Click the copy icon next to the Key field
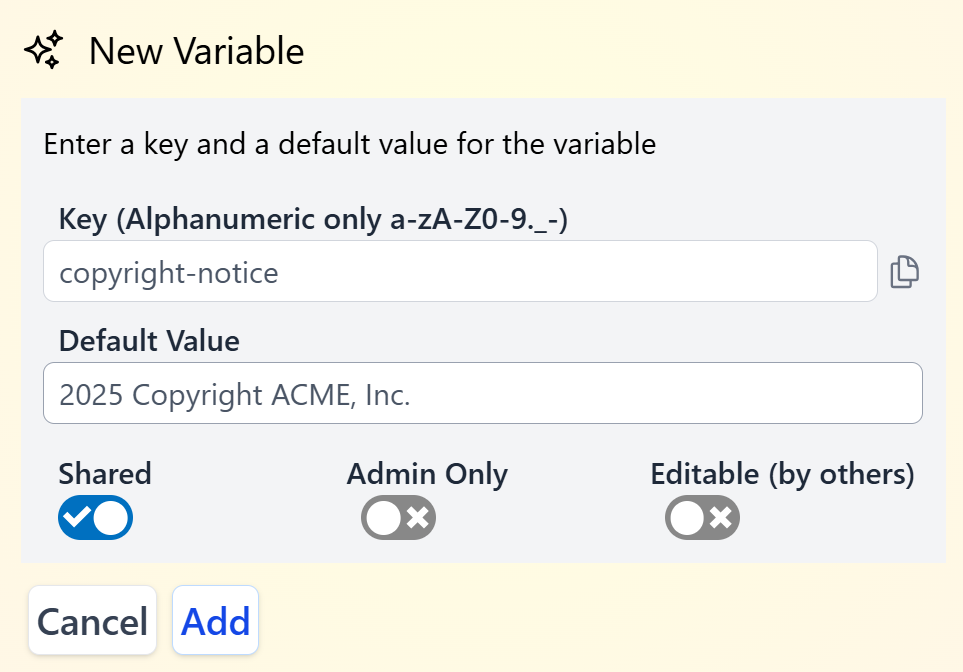 click(904, 271)
